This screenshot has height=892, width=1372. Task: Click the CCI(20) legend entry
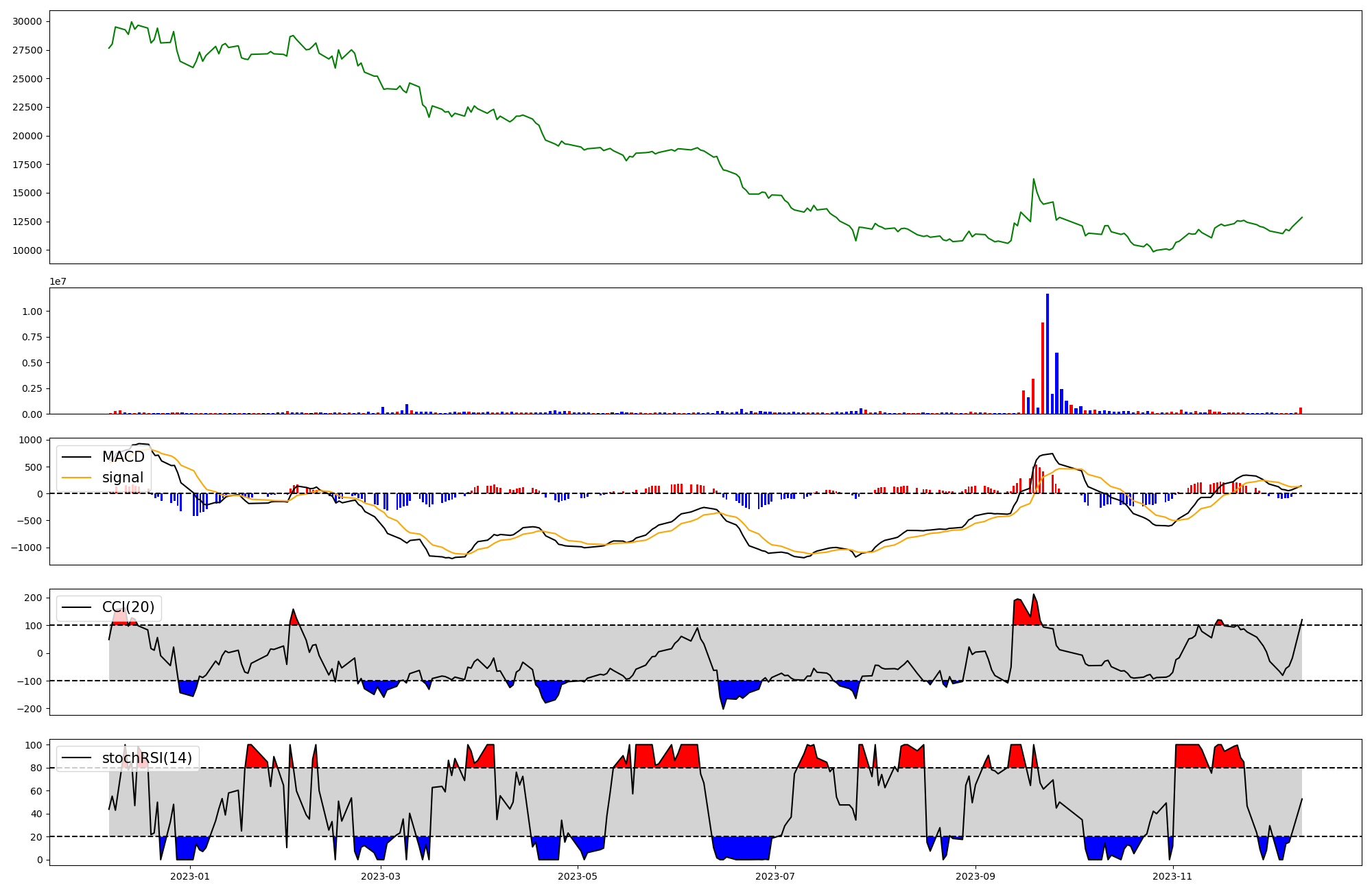128,607
